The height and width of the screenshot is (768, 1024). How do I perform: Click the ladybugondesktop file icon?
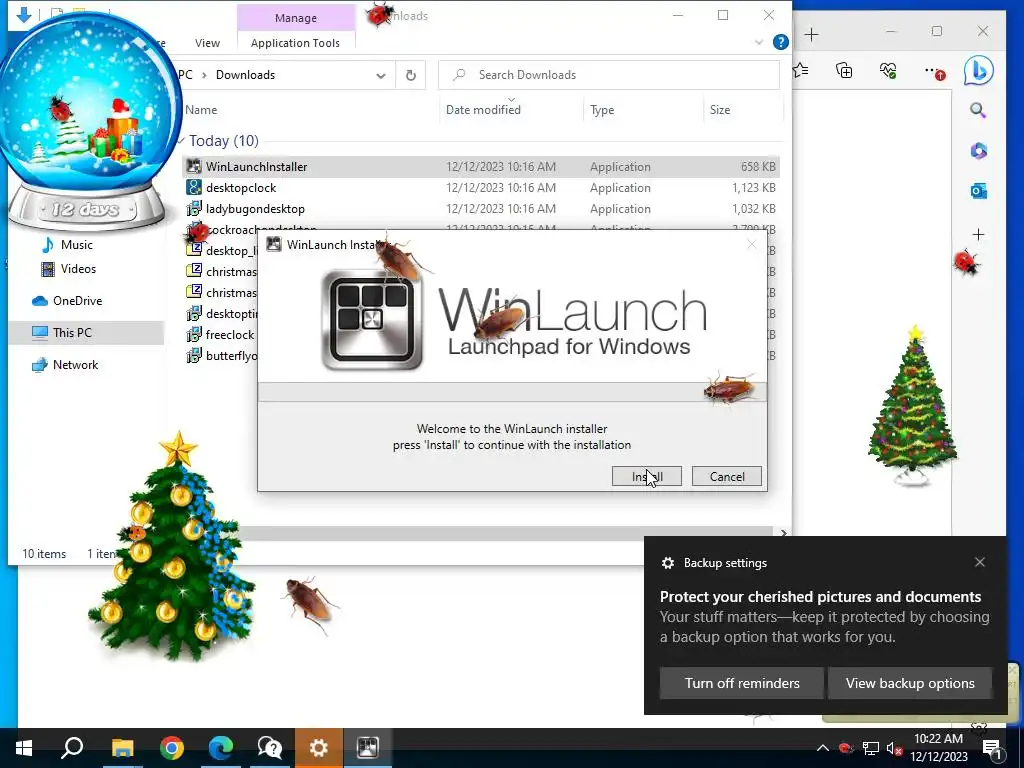[x=194, y=208]
